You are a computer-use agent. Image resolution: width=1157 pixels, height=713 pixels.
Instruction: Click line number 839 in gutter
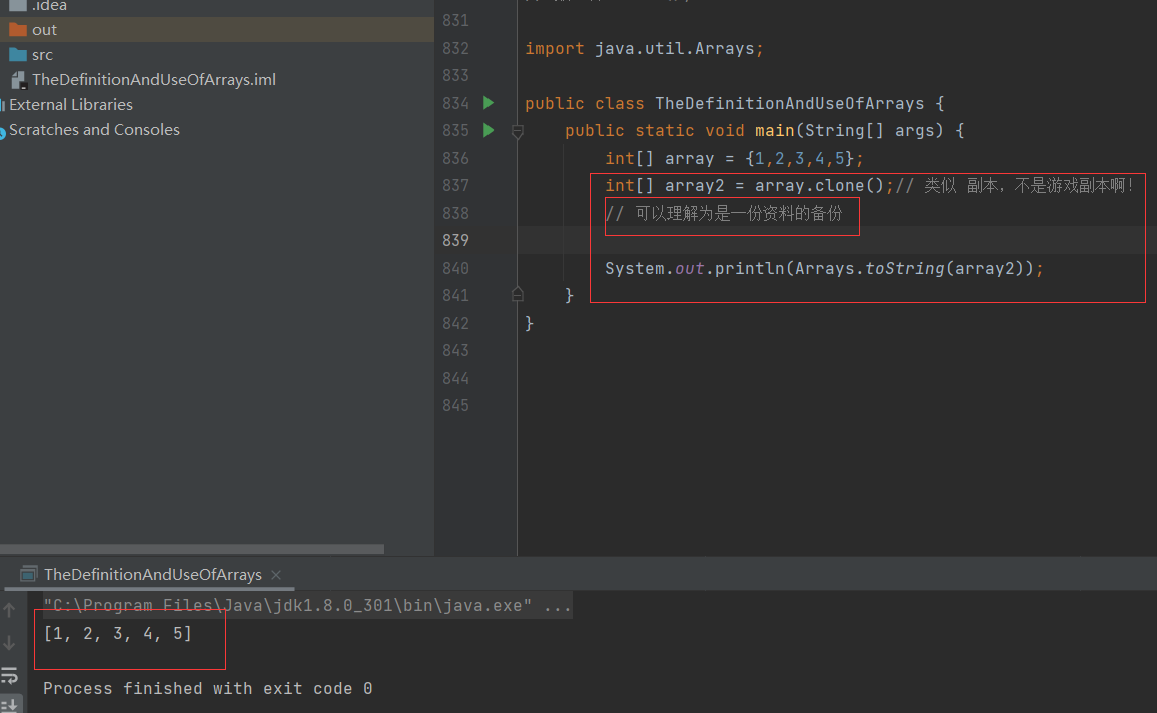(x=455, y=241)
